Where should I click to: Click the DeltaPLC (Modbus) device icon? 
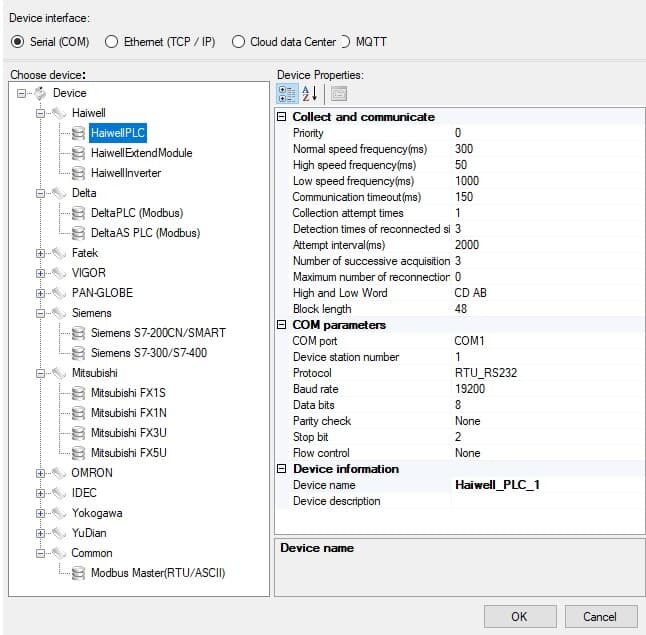pyautogui.click(x=78, y=213)
